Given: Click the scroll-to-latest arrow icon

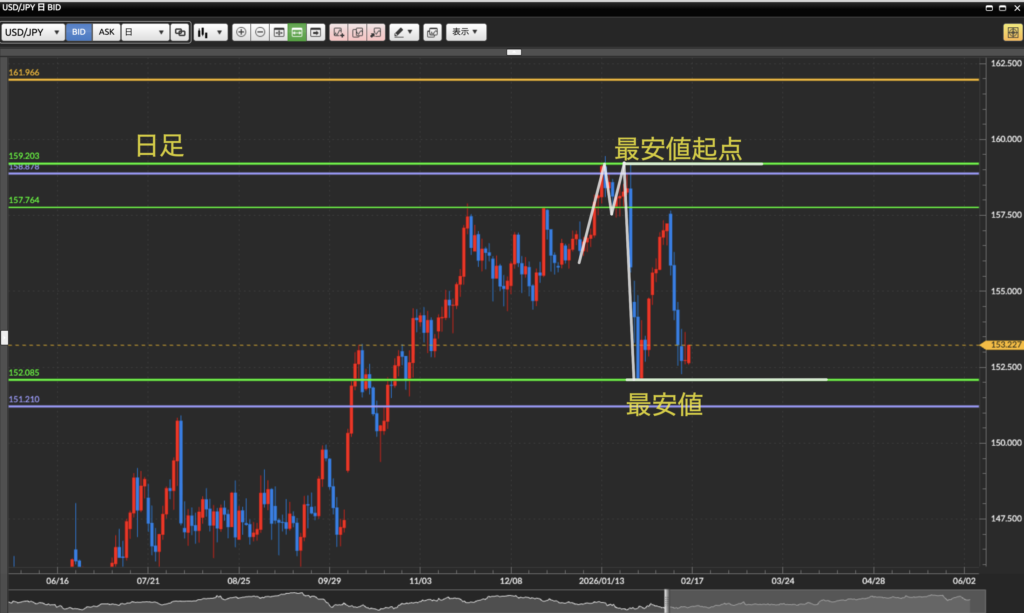Looking at the screenshot, I should pyautogui.click(x=315, y=32).
